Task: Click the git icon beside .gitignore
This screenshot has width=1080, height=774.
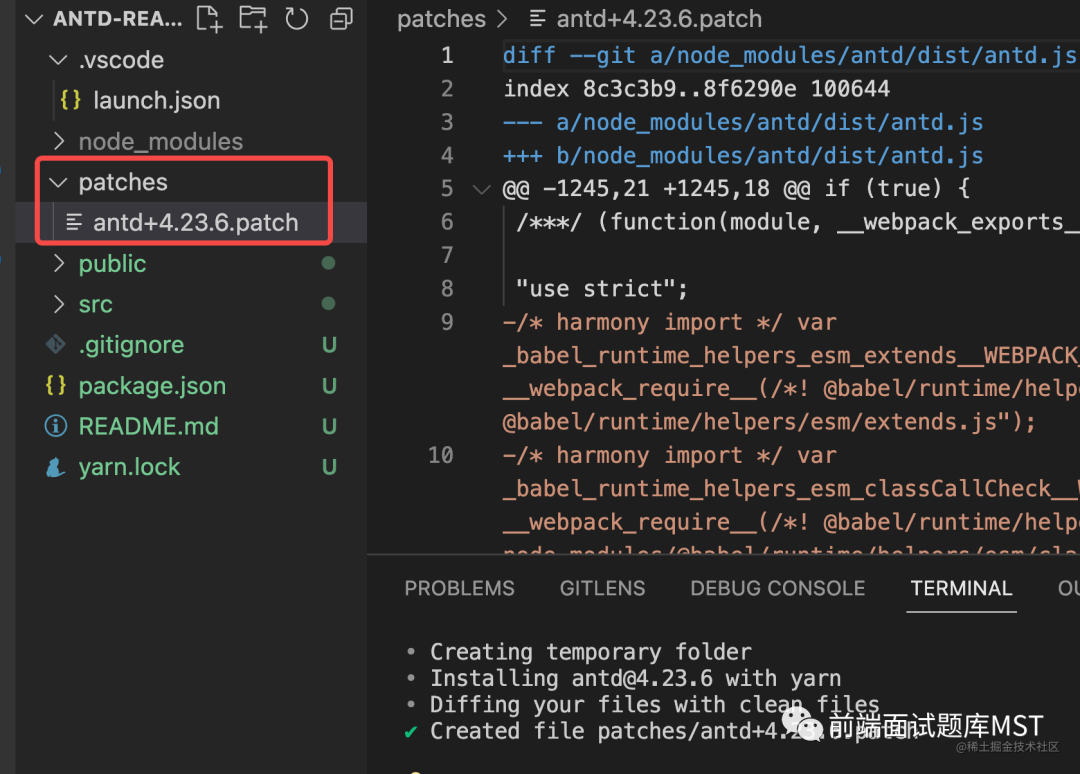Action: (56, 344)
